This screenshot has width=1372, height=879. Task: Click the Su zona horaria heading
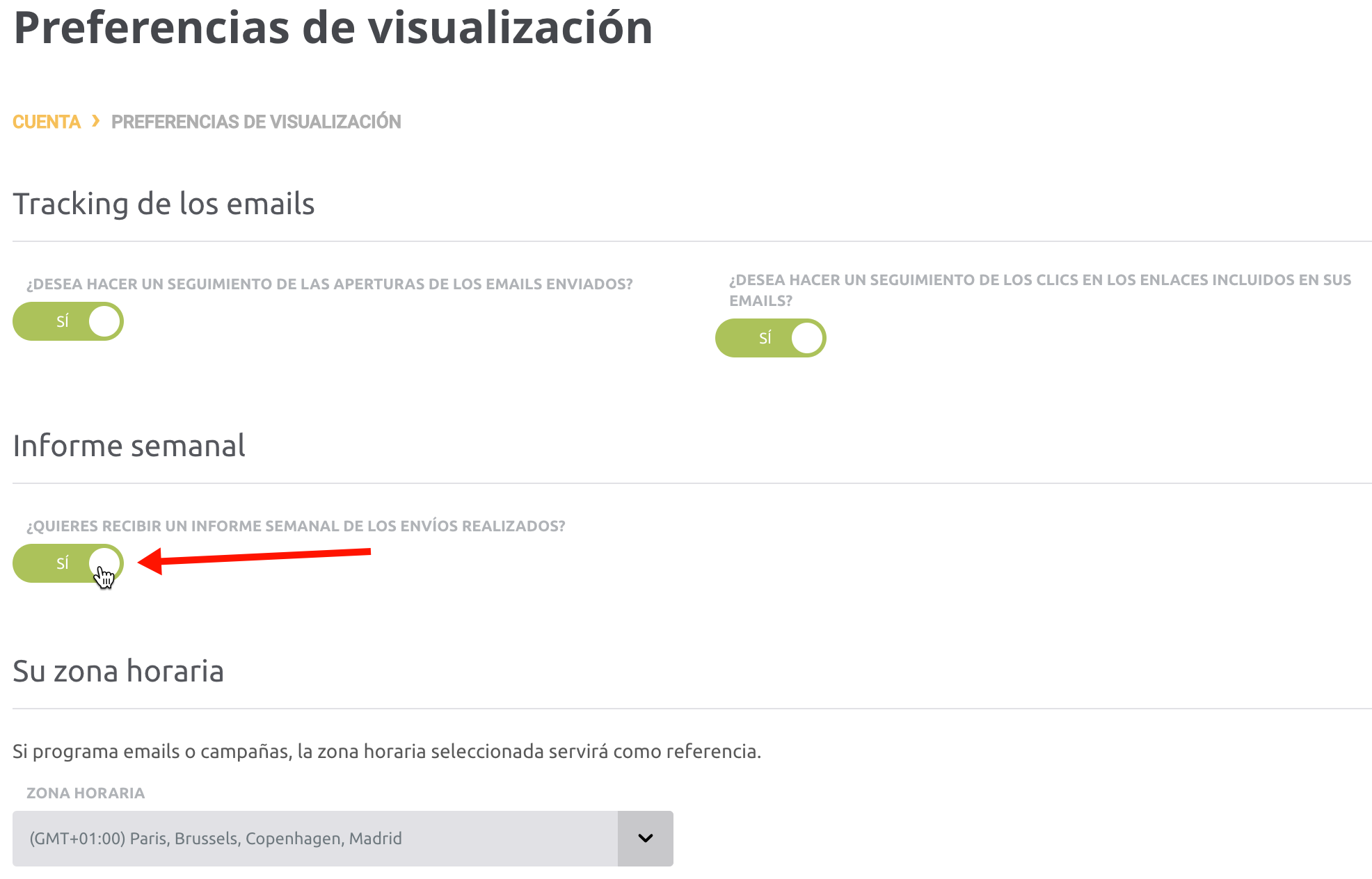tap(118, 671)
